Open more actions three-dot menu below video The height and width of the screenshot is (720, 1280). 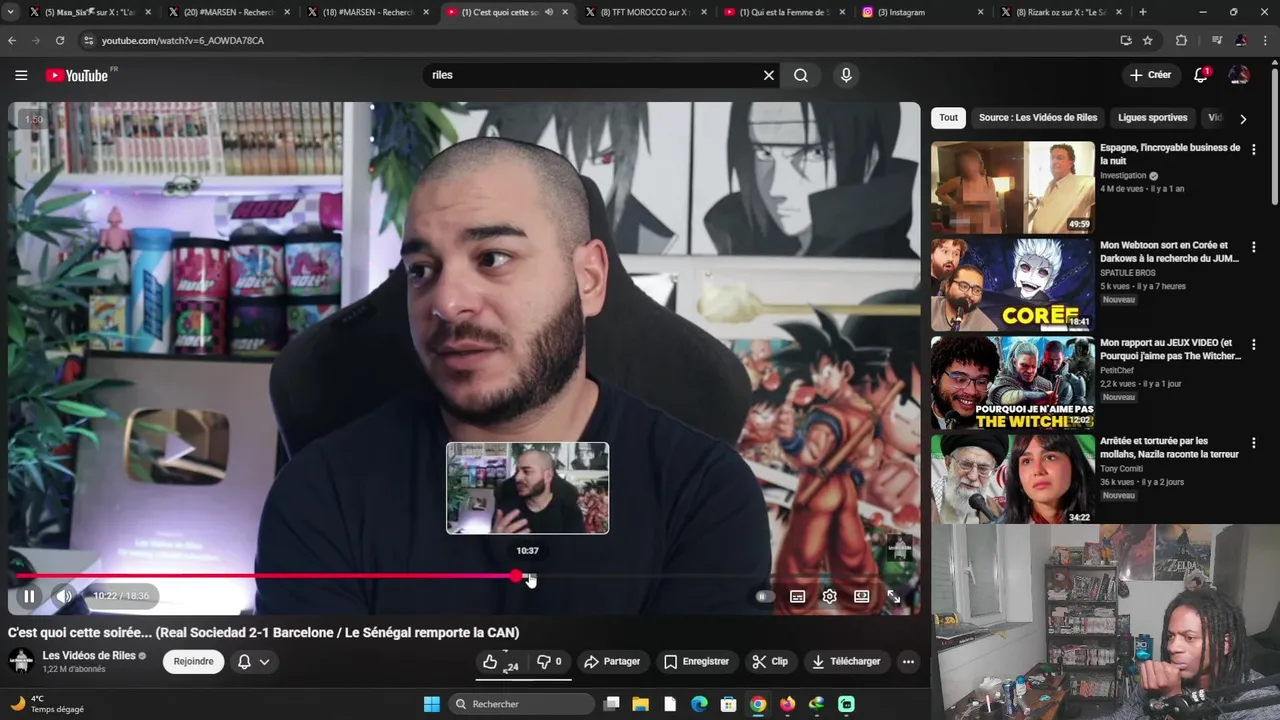(908, 661)
